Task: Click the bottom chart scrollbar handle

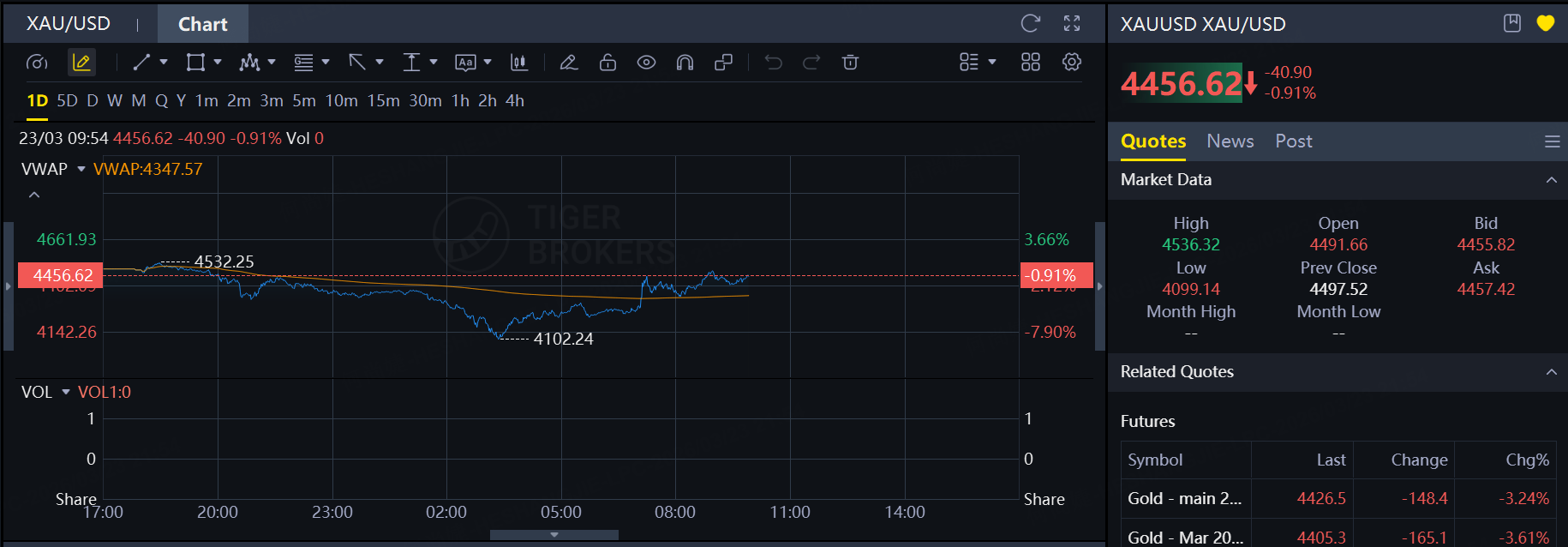Action: point(554,535)
